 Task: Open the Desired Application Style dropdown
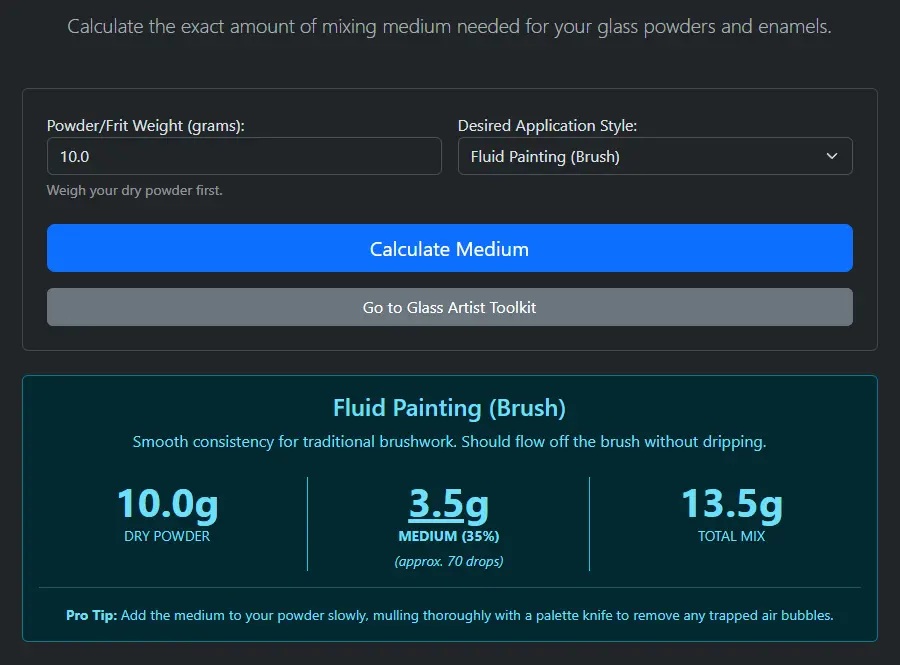655,156
